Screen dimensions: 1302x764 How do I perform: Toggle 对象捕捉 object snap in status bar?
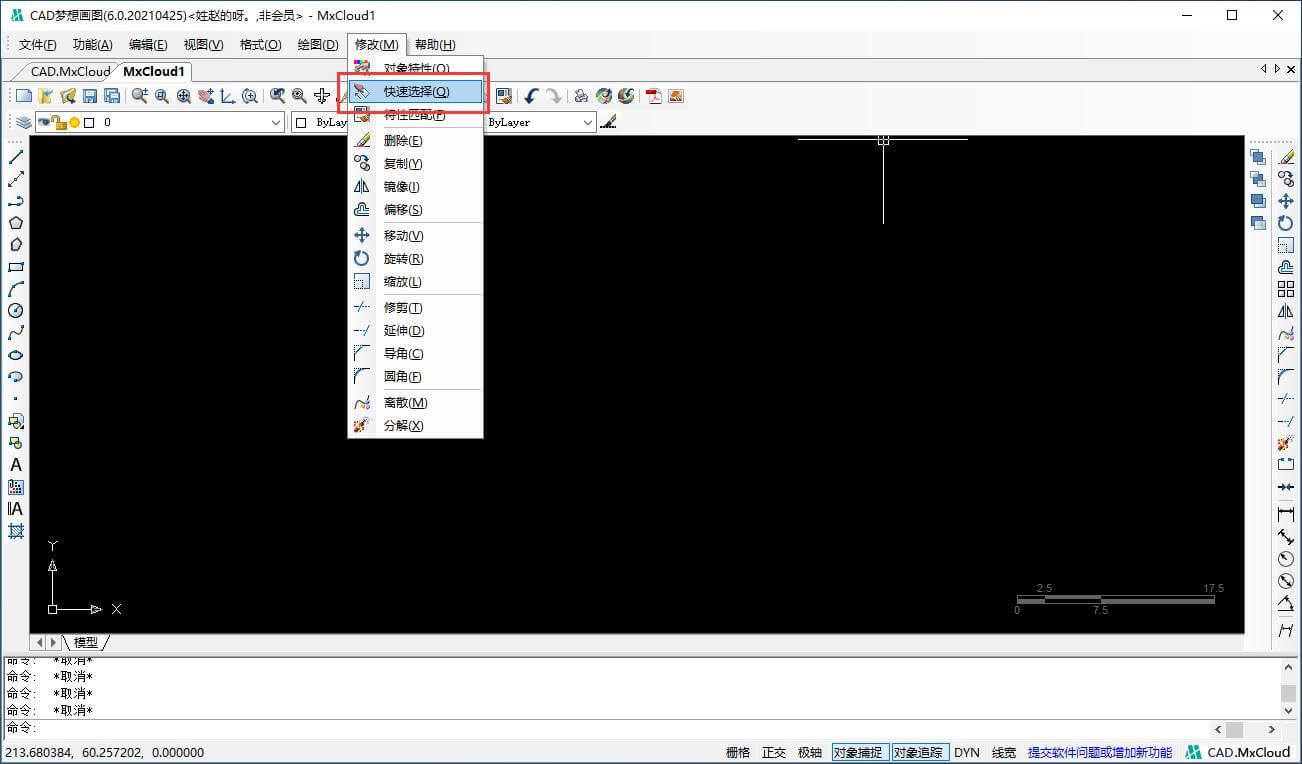click(859, 753)
